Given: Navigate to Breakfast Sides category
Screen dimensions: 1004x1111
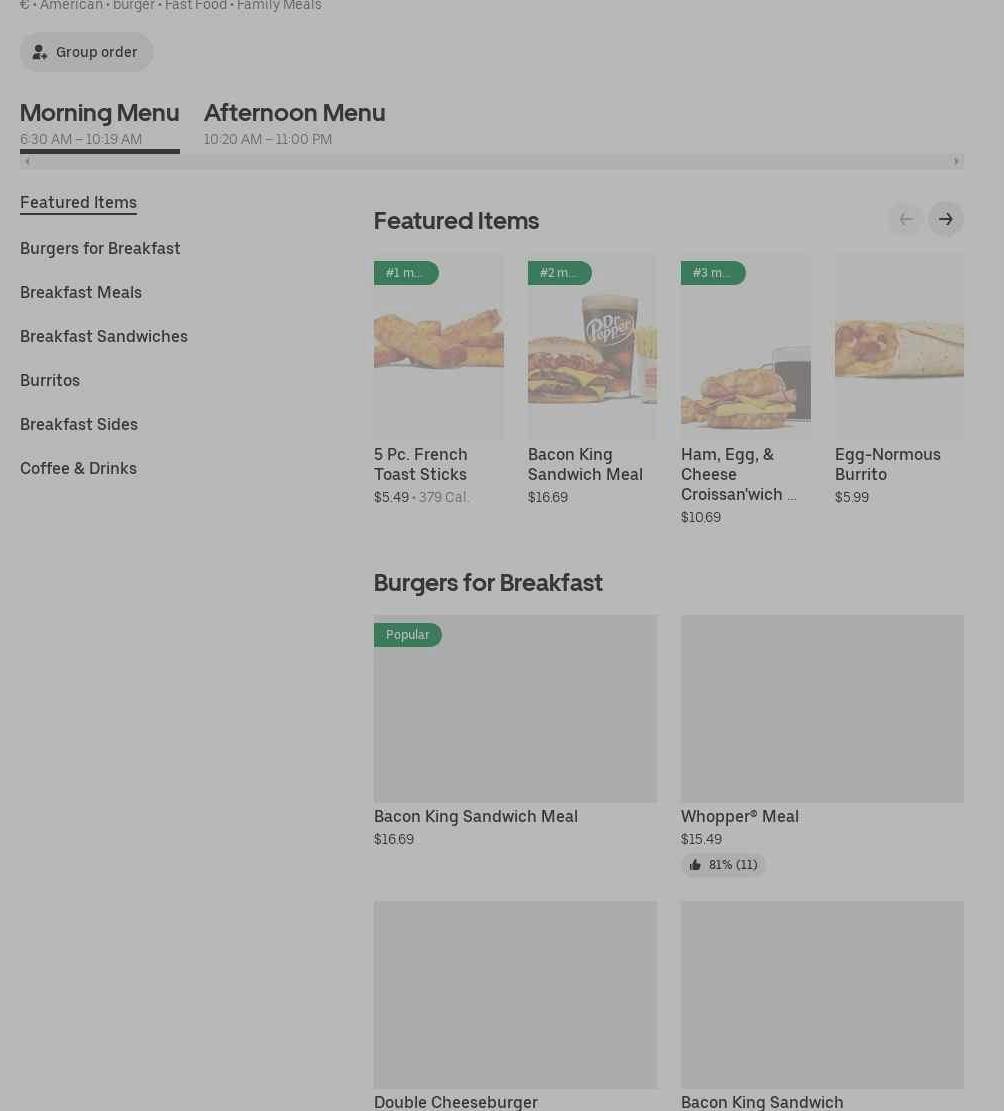Looking at the screenshot, I should [79, 424].
